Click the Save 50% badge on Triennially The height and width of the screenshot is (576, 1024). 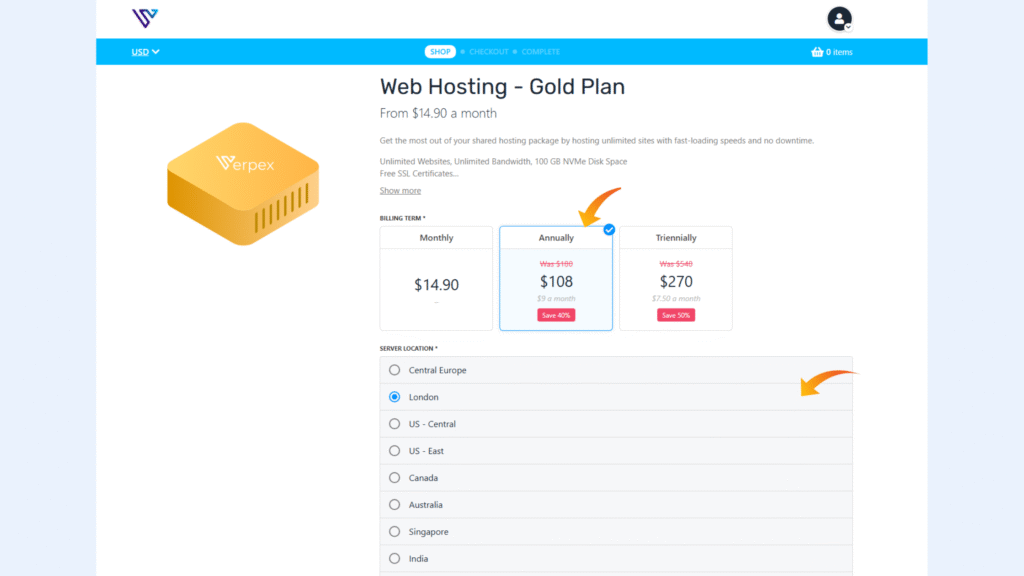tap(676, 314)
